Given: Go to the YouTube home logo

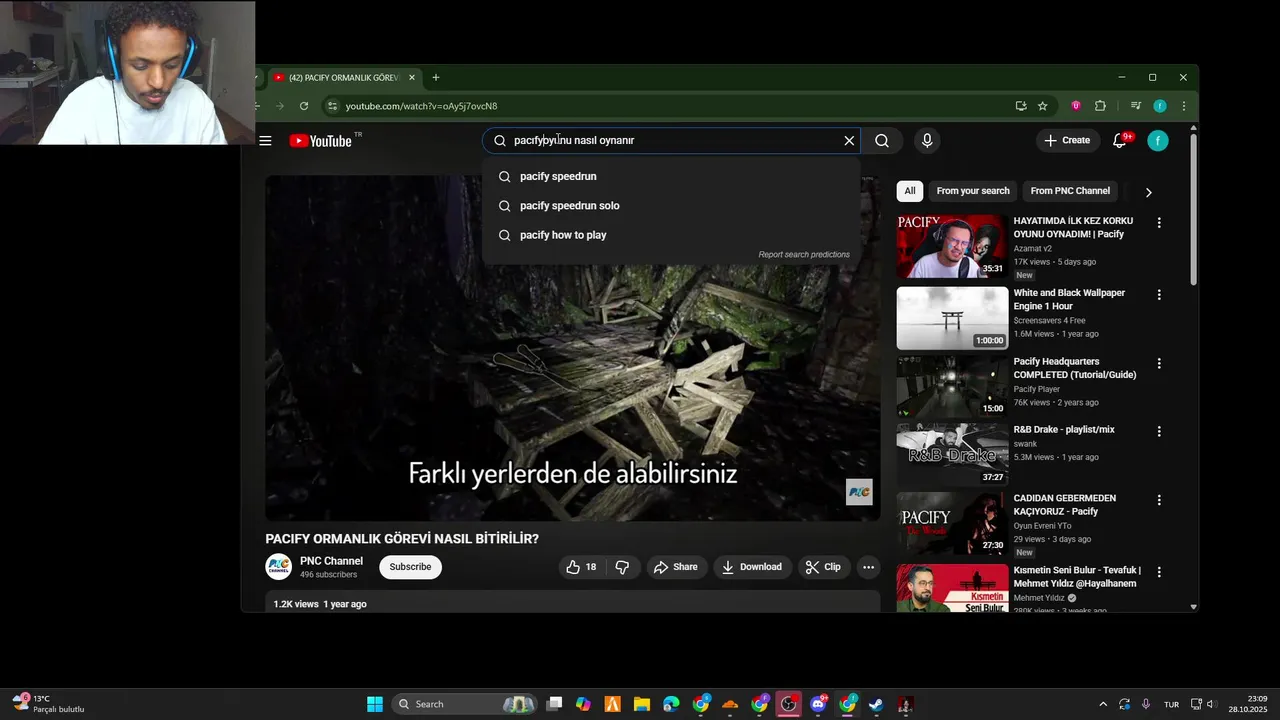Looking at the screenshot, I should (320, 141).
